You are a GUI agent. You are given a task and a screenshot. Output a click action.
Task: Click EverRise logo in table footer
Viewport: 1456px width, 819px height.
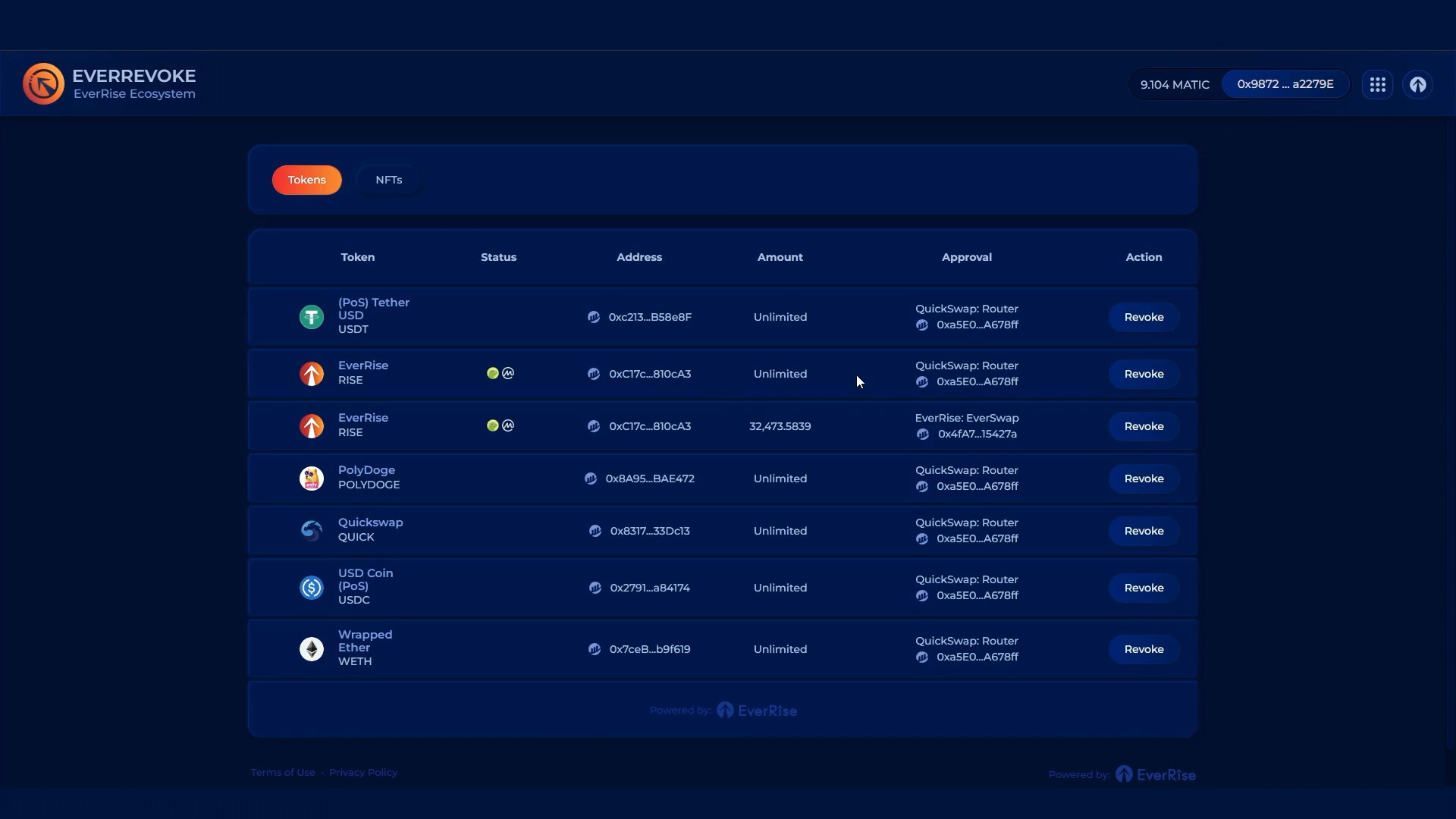757,711
